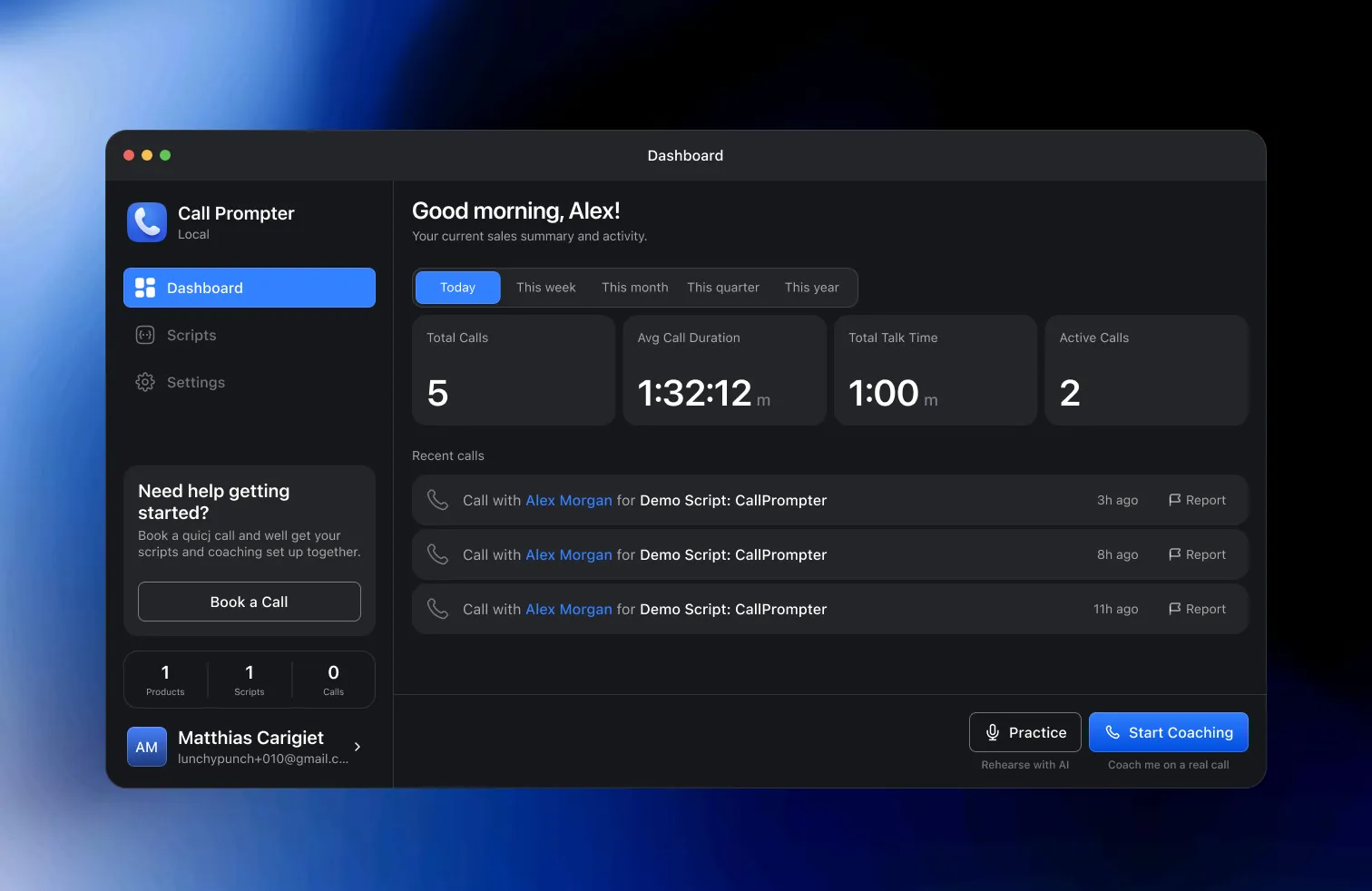Viewport: 1372px width, 891px height.
Task: Click the flag icon on 8h ago call
Action: (1175, 554)
